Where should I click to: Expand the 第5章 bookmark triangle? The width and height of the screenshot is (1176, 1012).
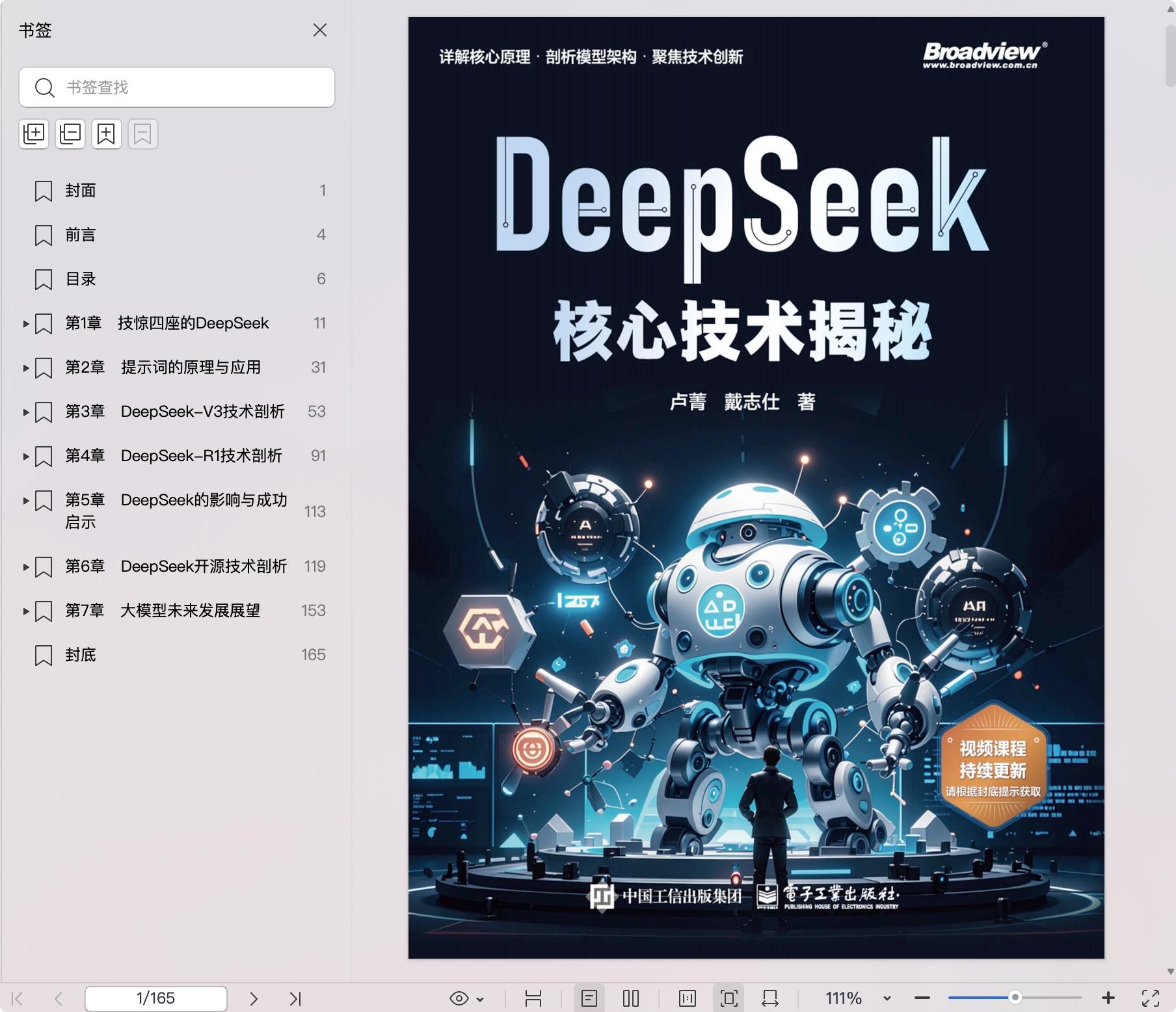tap(25, 500)
